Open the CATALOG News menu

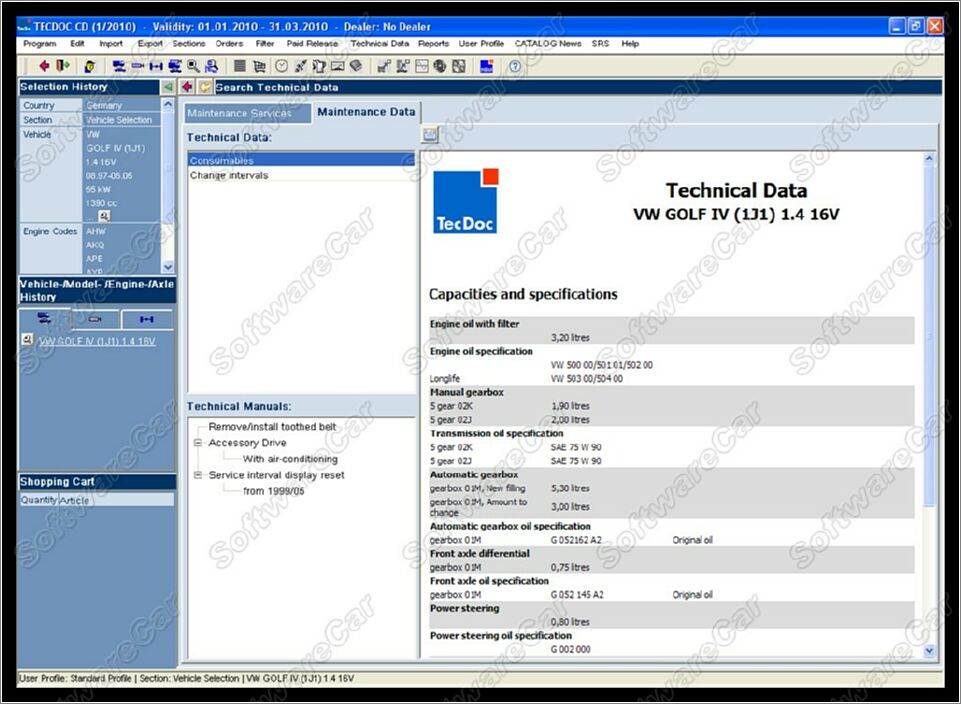(x=548, y=44)
